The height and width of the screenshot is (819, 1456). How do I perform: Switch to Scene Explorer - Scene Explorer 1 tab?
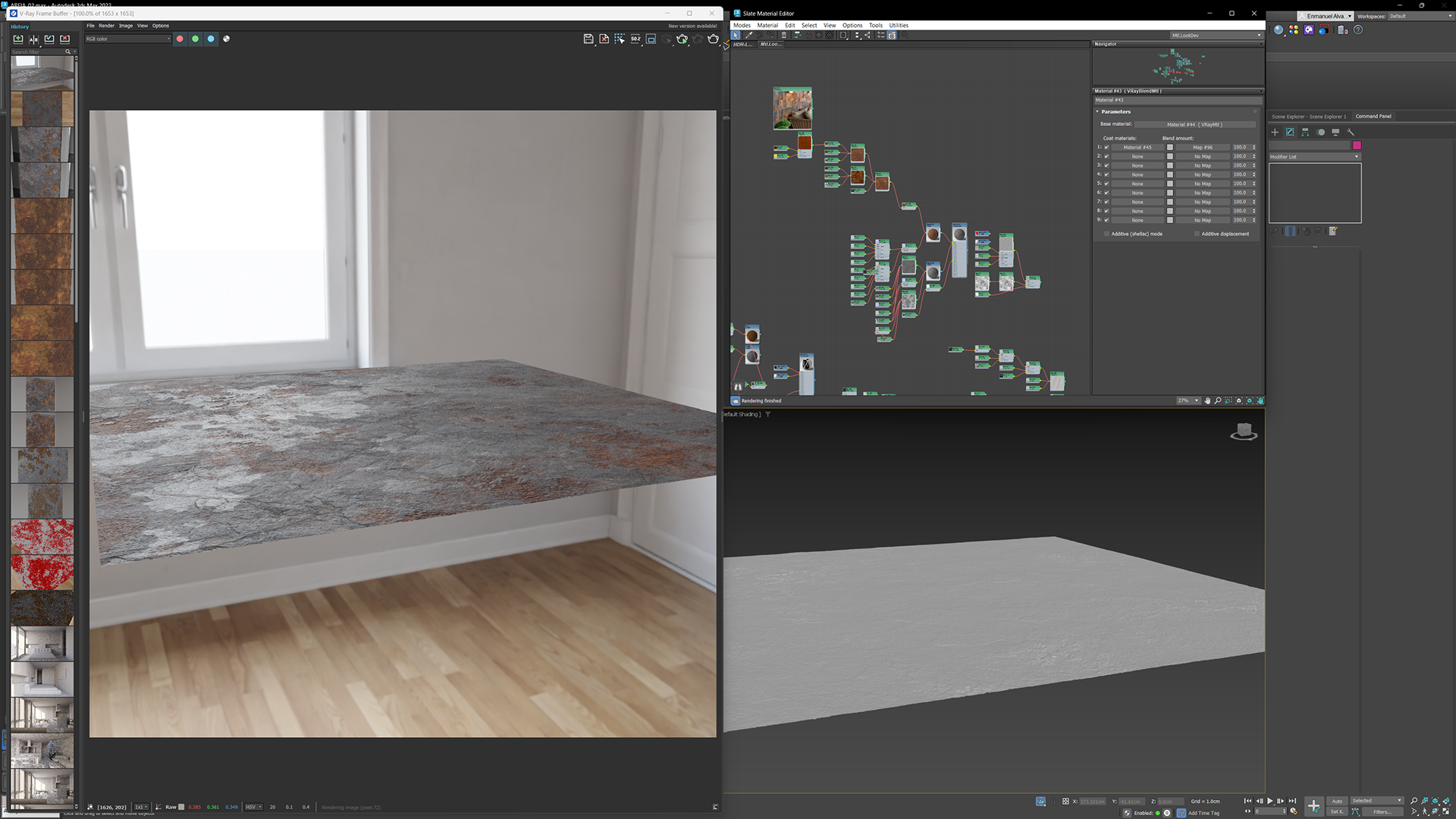coord(1309,117)
